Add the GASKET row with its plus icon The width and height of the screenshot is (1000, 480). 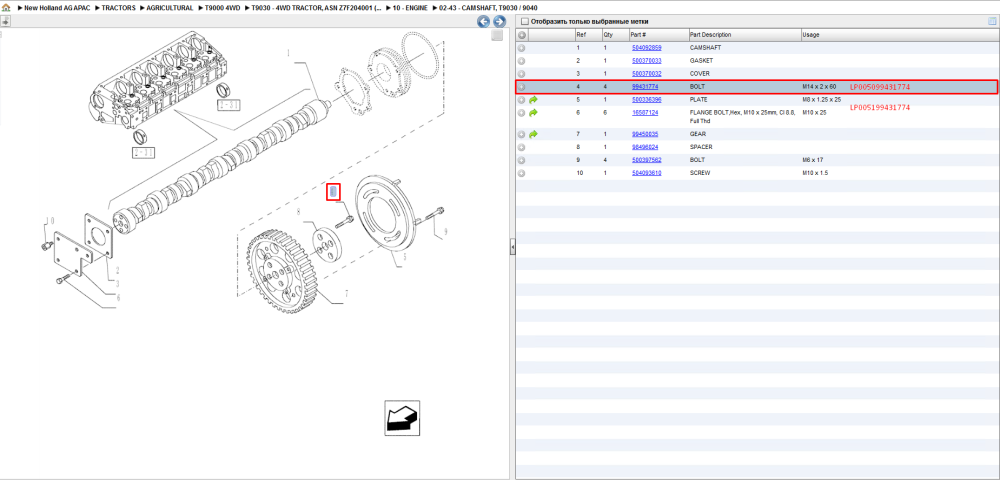(x=521, y=61)
